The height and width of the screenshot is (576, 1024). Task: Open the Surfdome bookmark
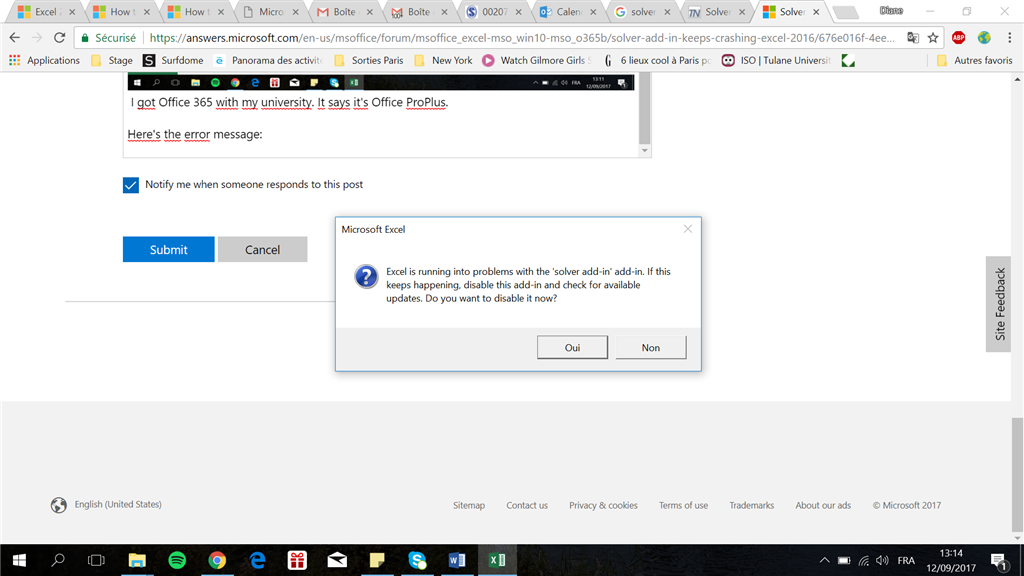[x=173, y=60]
